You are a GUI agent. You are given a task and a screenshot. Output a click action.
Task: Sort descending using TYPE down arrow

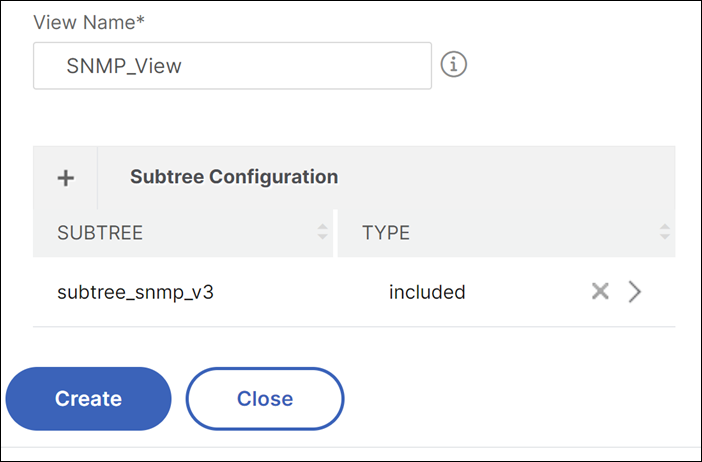pyautogui.click(x=664, y=236)
